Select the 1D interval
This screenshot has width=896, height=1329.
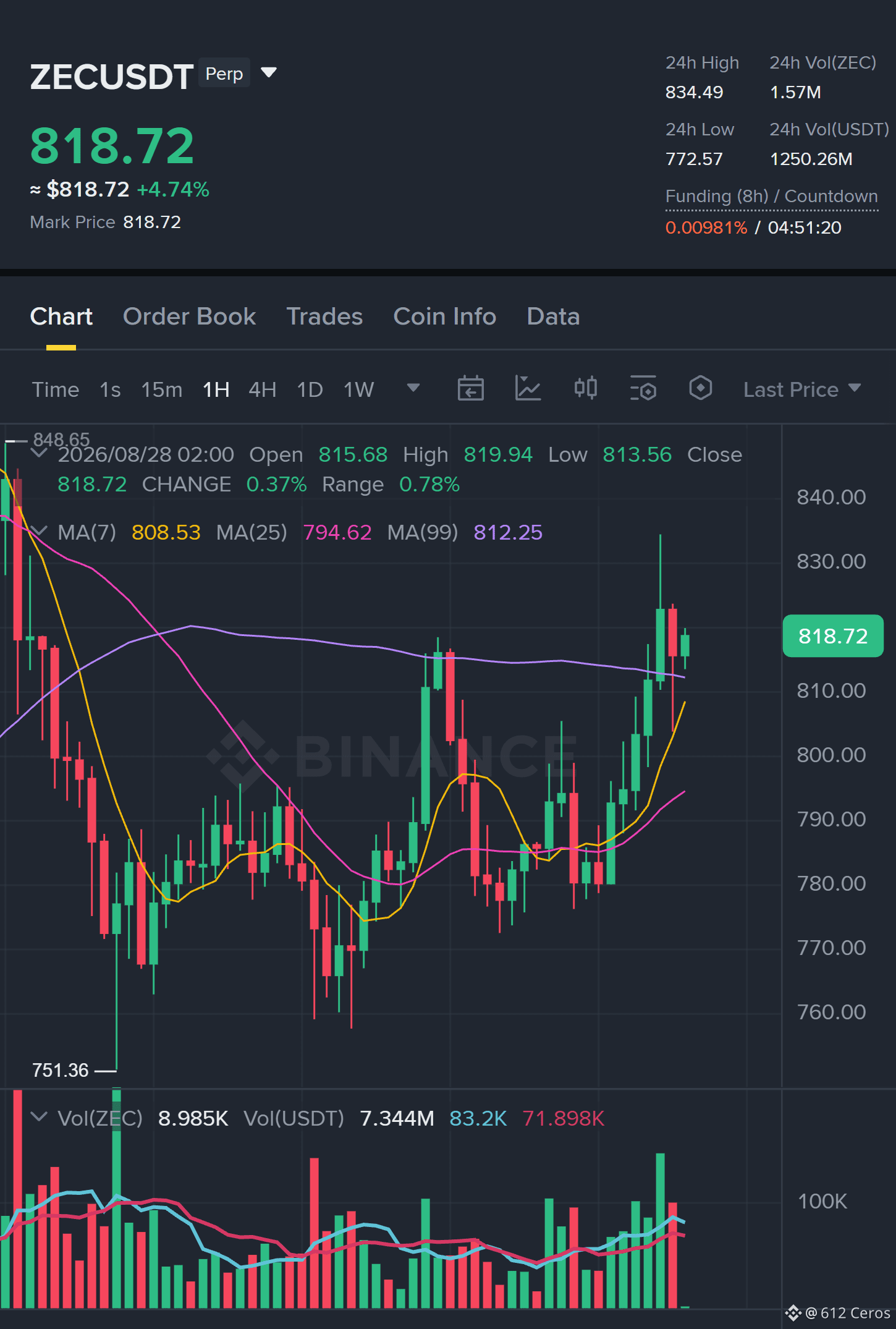coord(310,389)
